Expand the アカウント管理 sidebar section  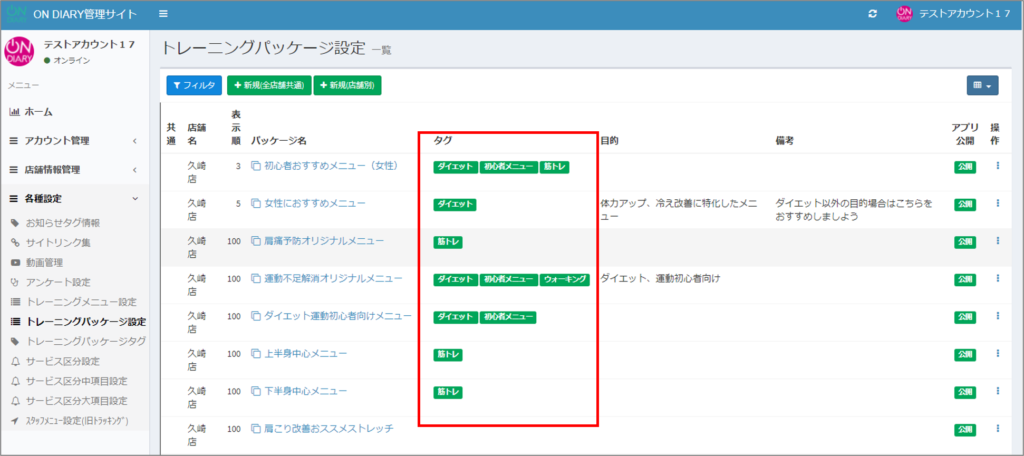pyautogui.click(x=75, y=141)
